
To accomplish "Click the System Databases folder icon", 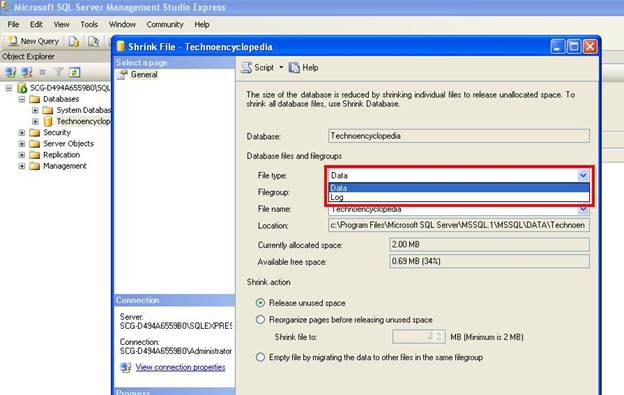I will pos(48,110).
